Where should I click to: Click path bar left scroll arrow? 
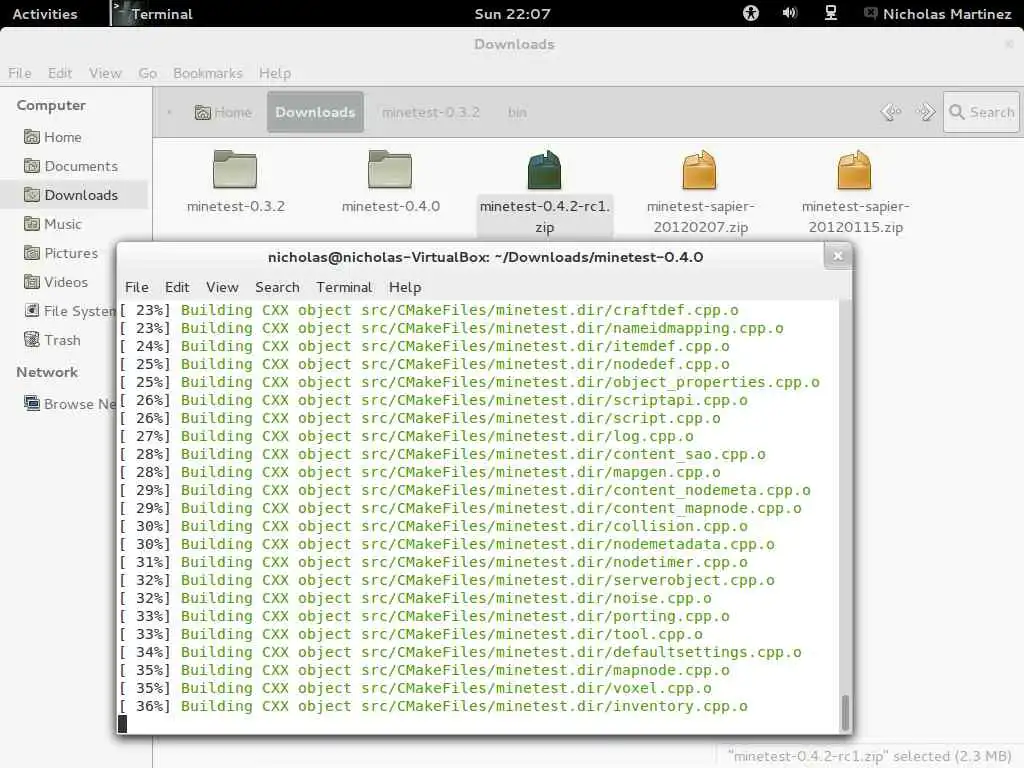169,112
